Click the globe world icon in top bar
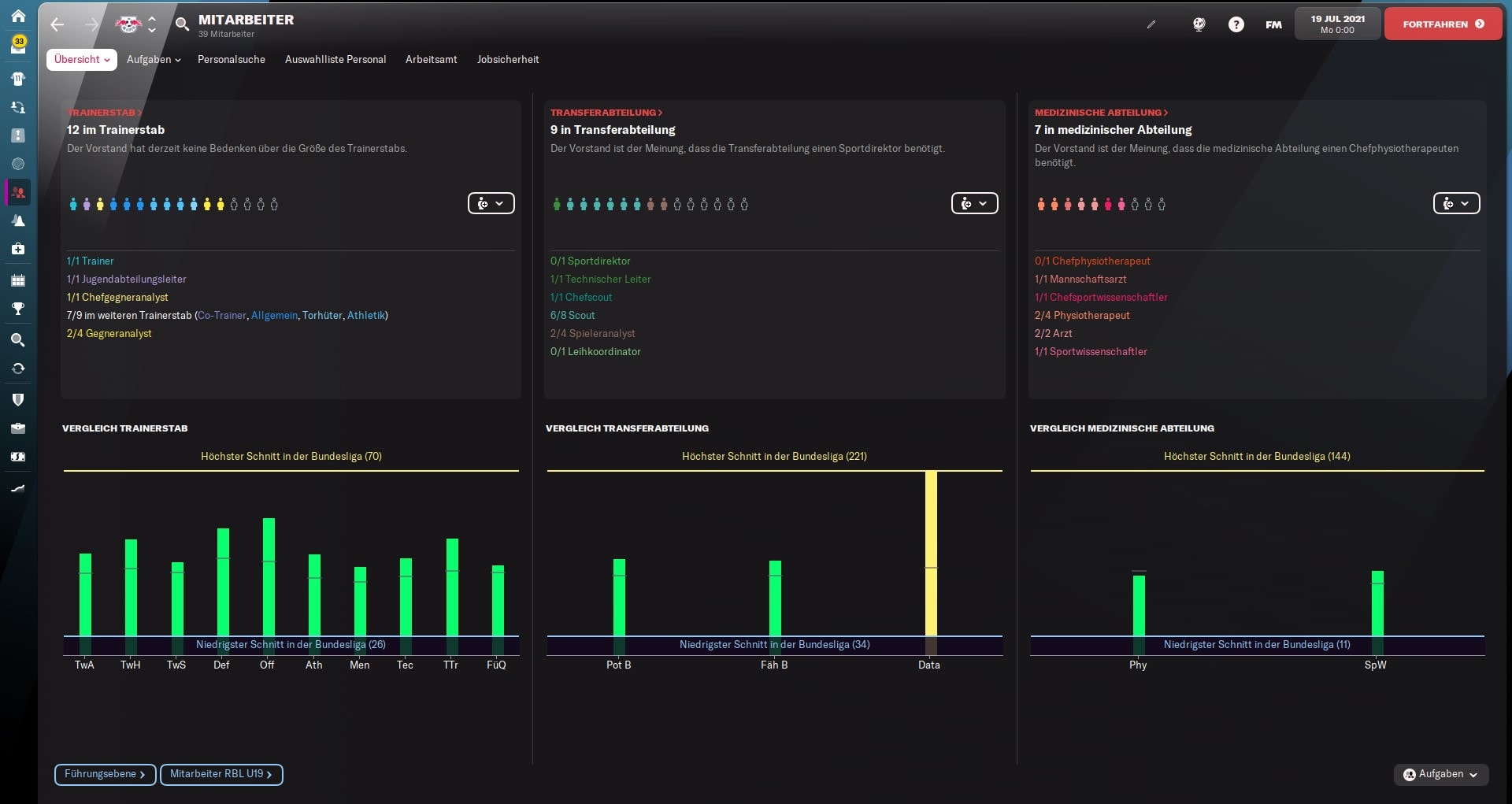This screenshot has height=804, width=1512. pos(1199,24)
